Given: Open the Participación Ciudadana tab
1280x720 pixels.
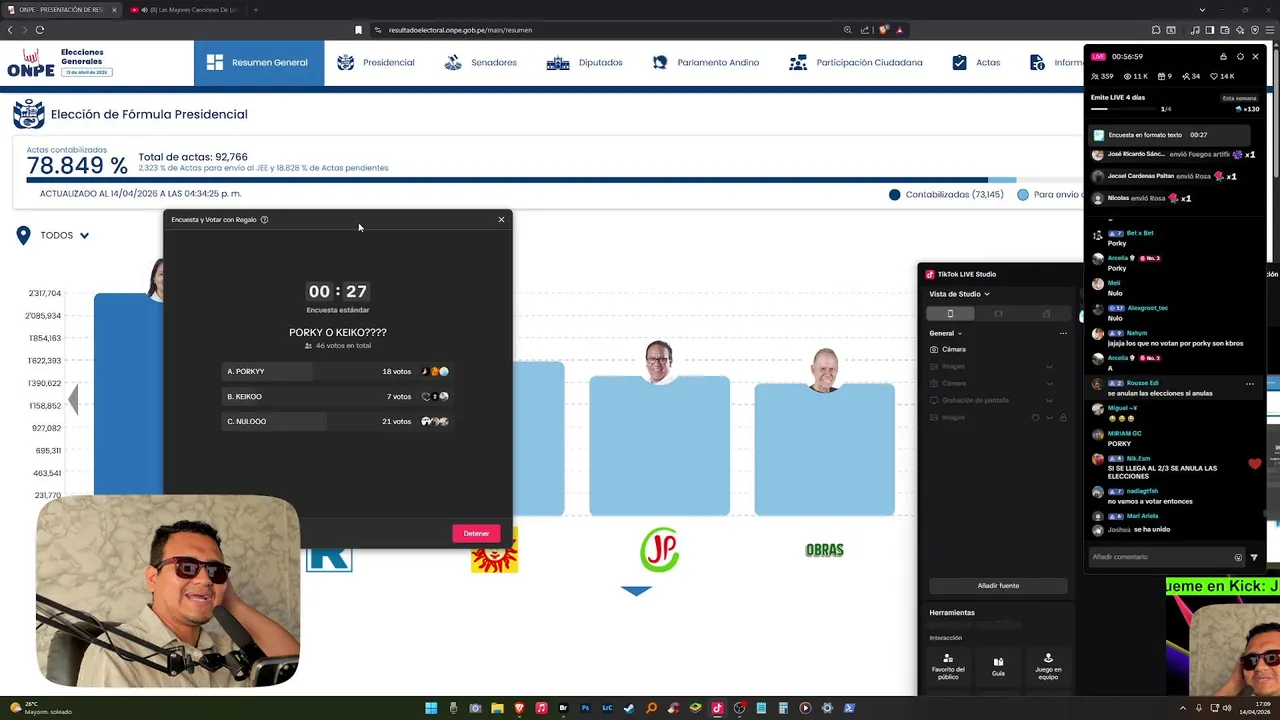Looking at the screenshot, I should [x=855, y=62].
